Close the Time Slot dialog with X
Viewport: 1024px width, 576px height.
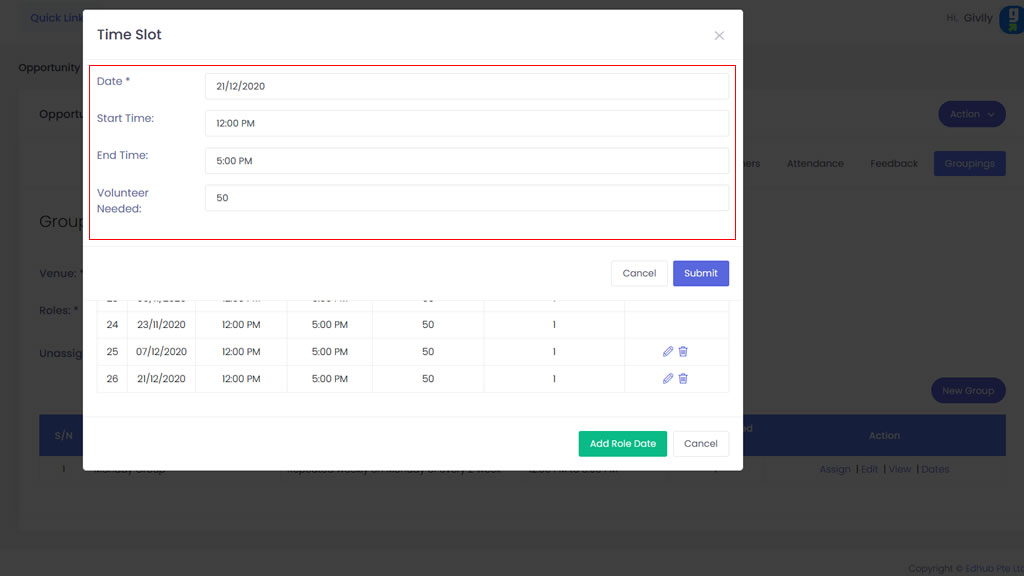tap(719, 35)
